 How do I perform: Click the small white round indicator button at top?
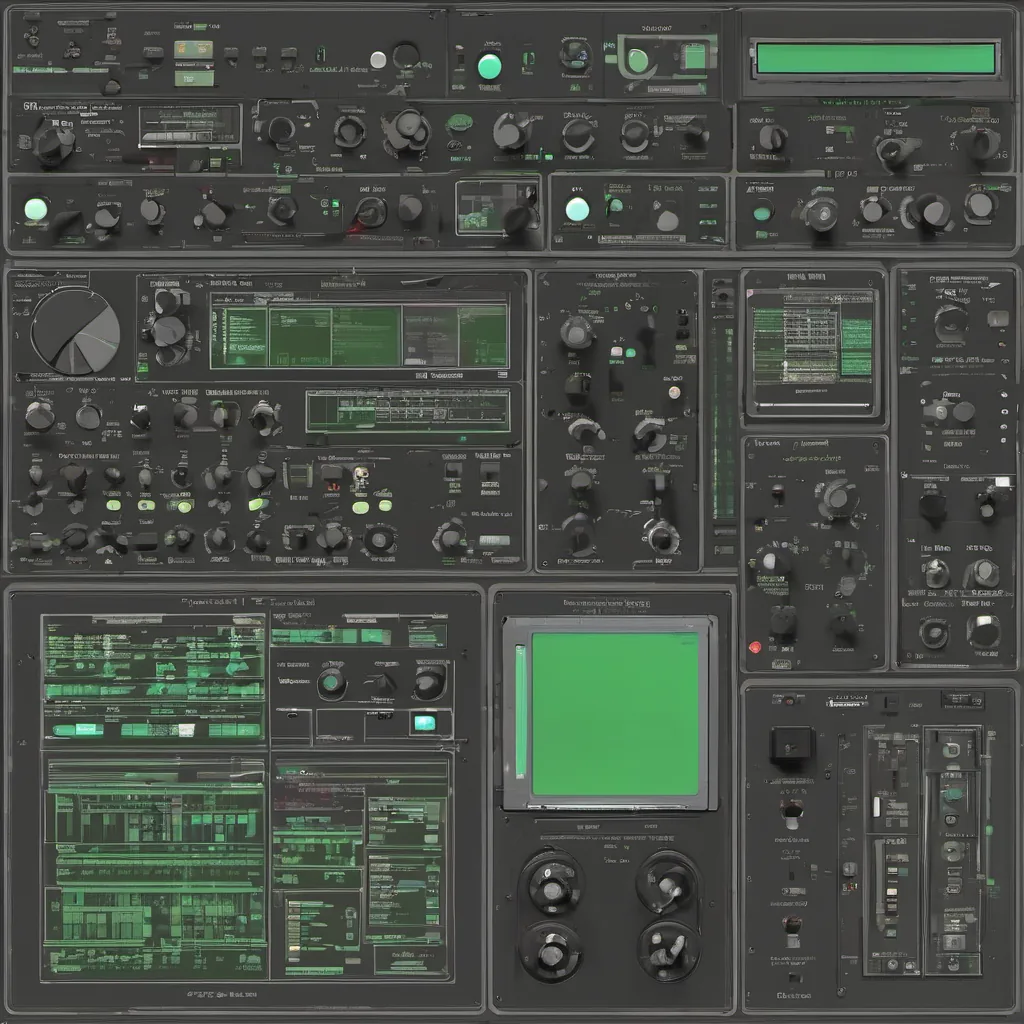378,59
